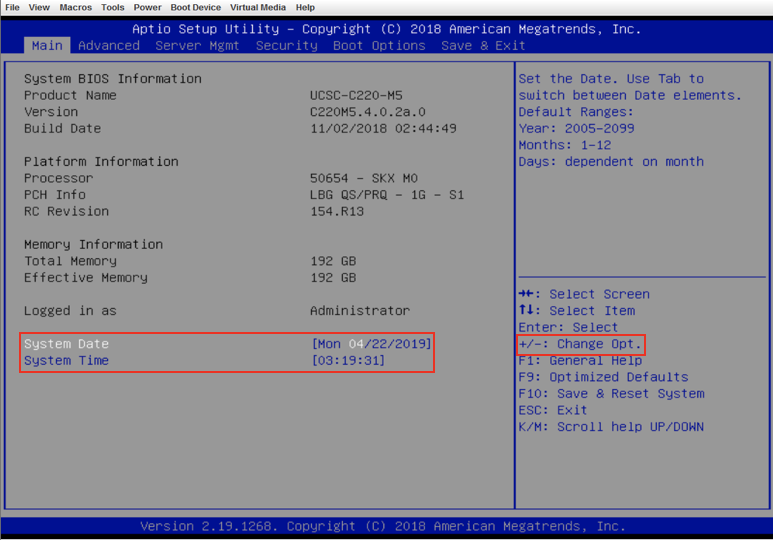Click the +/-: Change Opt. help line

click(x=580, y=344)
